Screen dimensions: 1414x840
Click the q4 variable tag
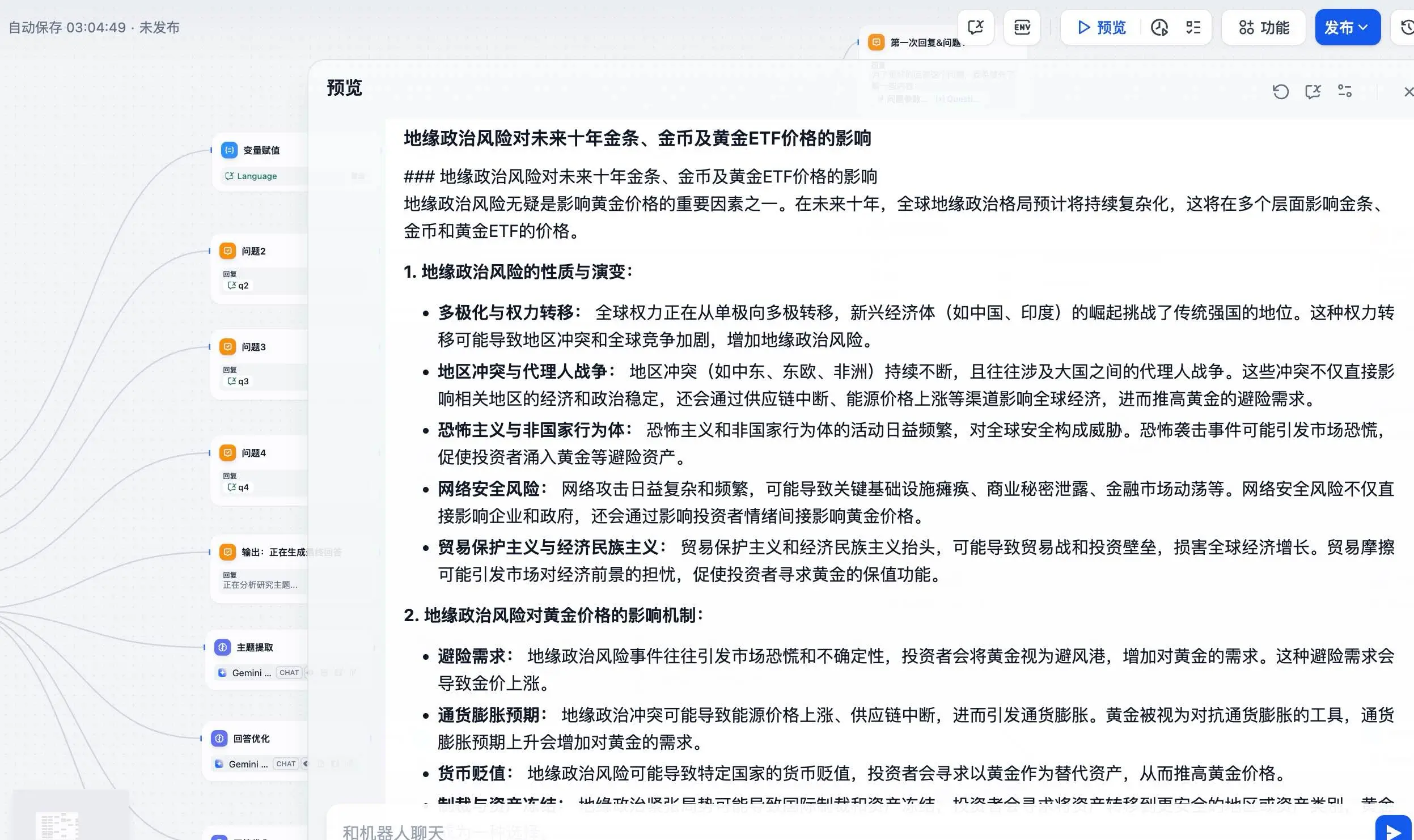pos(238,487)
